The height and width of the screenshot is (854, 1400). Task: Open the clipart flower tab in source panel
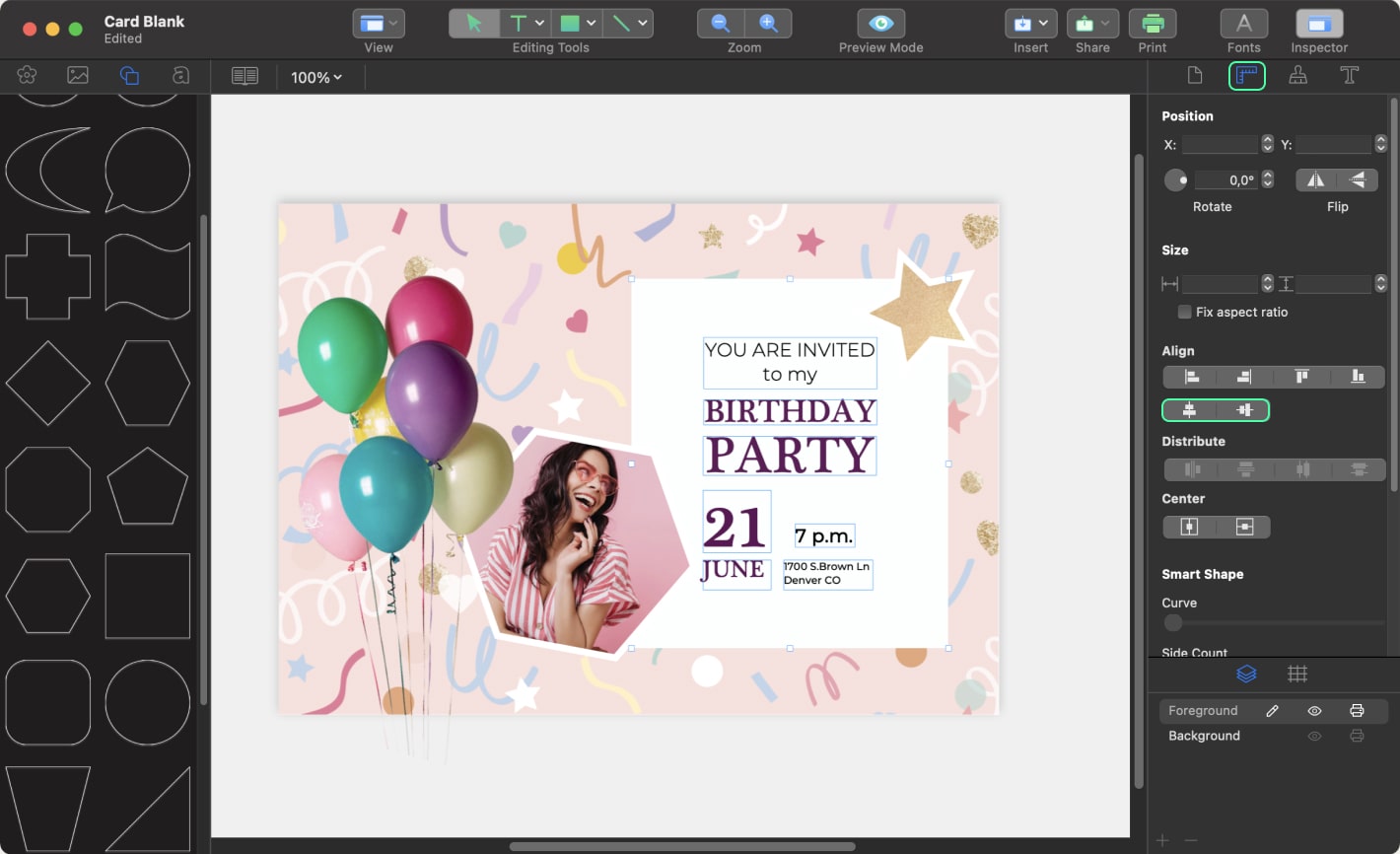[27, 75]
